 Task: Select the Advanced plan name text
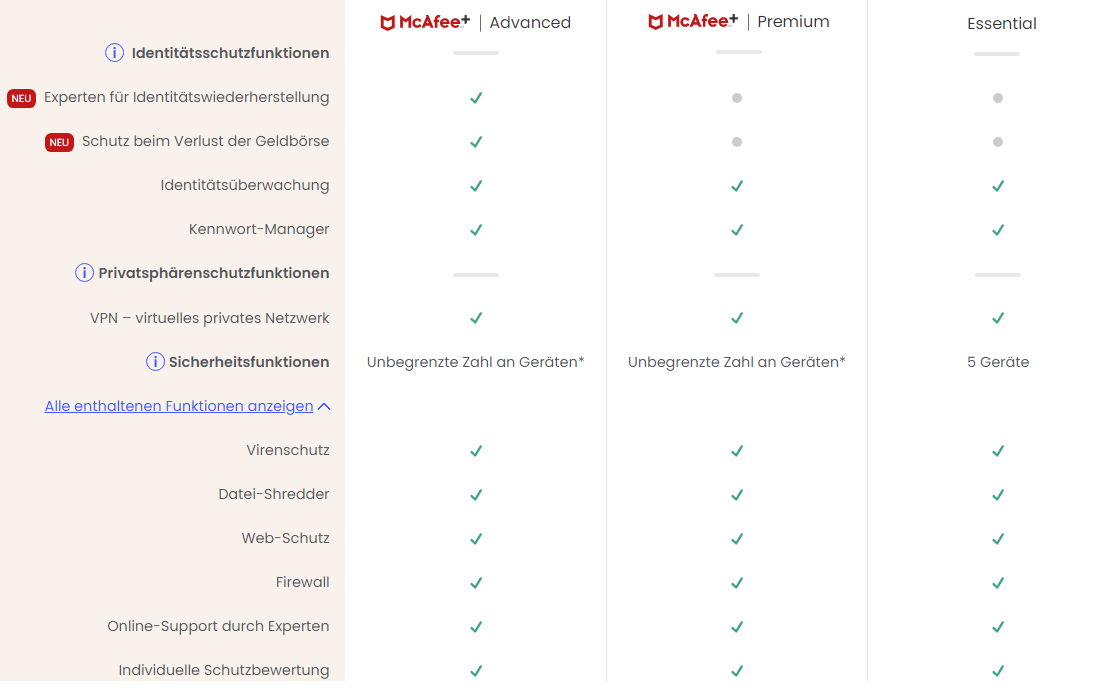point(530,22)
